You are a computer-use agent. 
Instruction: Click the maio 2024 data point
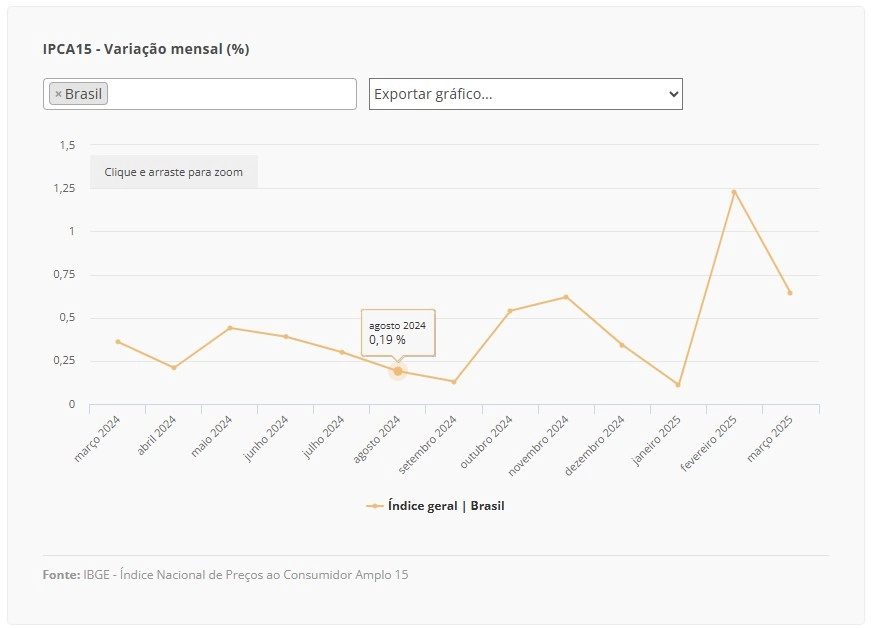(x=230, y=328)
